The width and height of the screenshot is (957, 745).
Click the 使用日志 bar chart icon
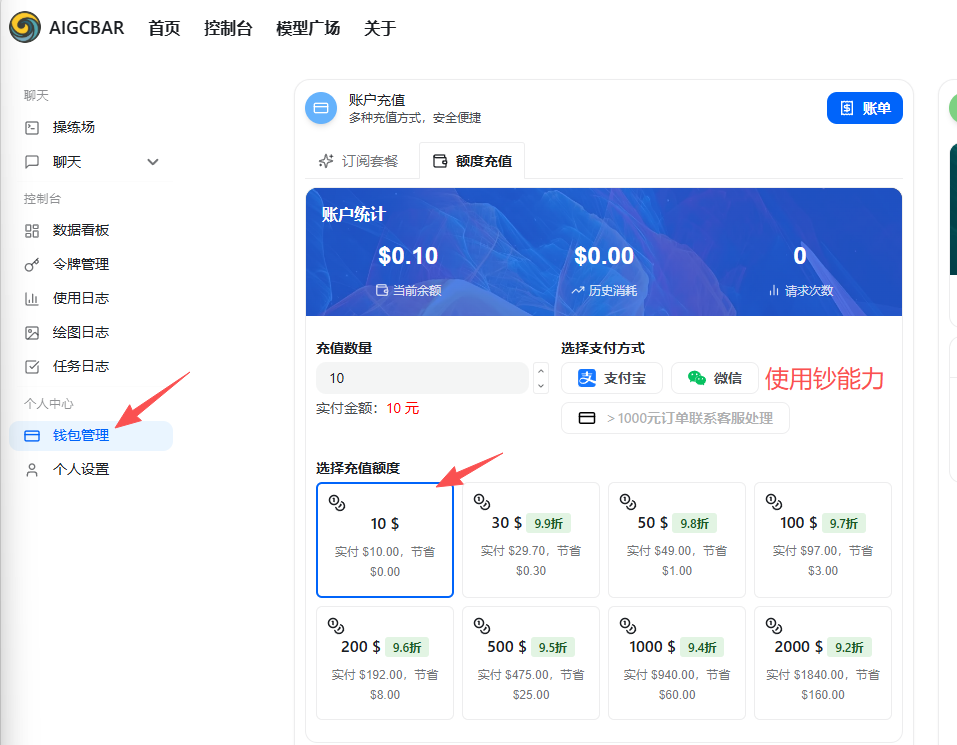point(32,299)
